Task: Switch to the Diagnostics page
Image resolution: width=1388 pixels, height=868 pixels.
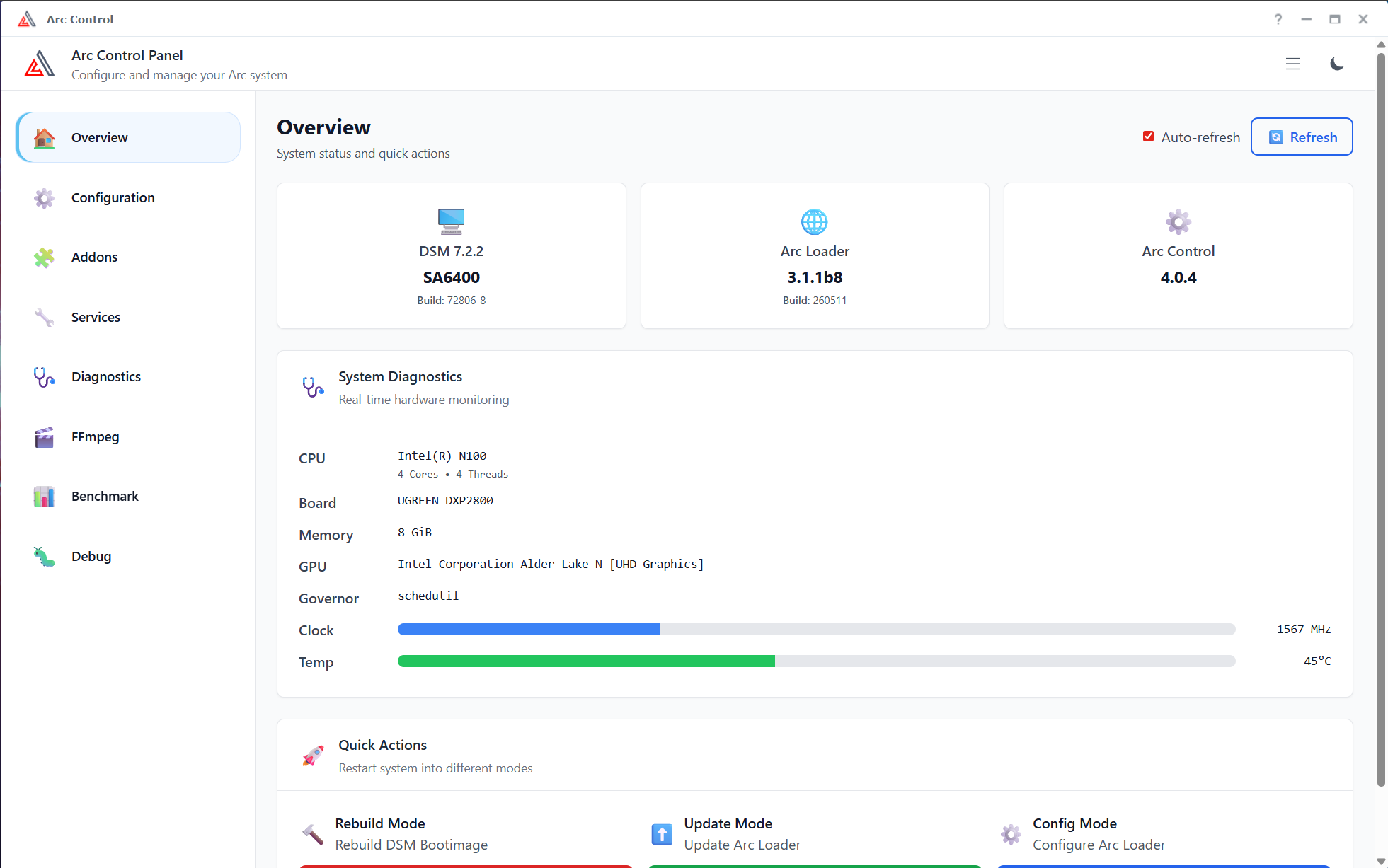Action: [x=128, y=376]
